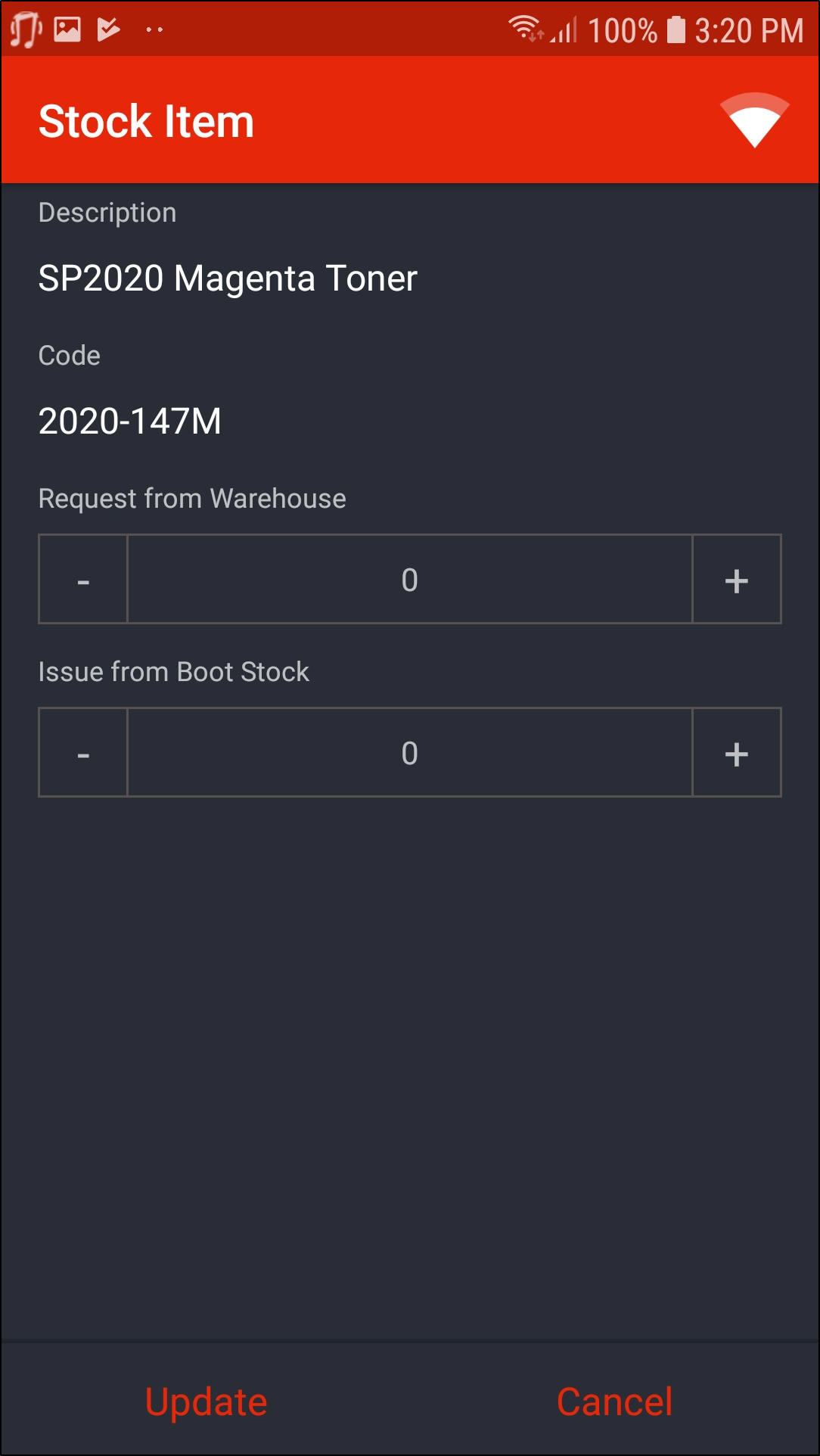Tap the battery icon in status bar

click(676, 30)
